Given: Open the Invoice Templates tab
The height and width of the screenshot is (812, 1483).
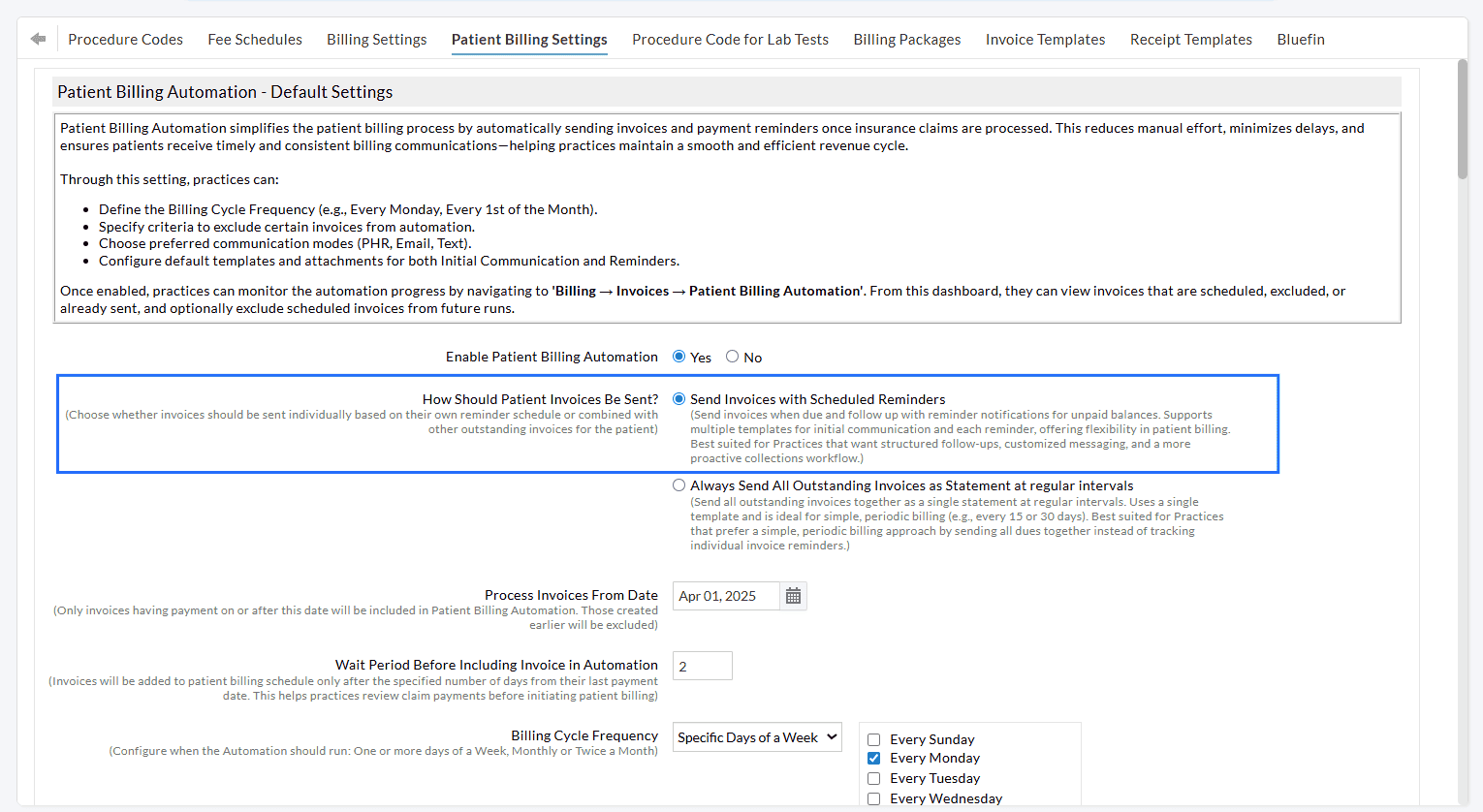Looking at the screenshot, I should click(x=1045, y=40).
